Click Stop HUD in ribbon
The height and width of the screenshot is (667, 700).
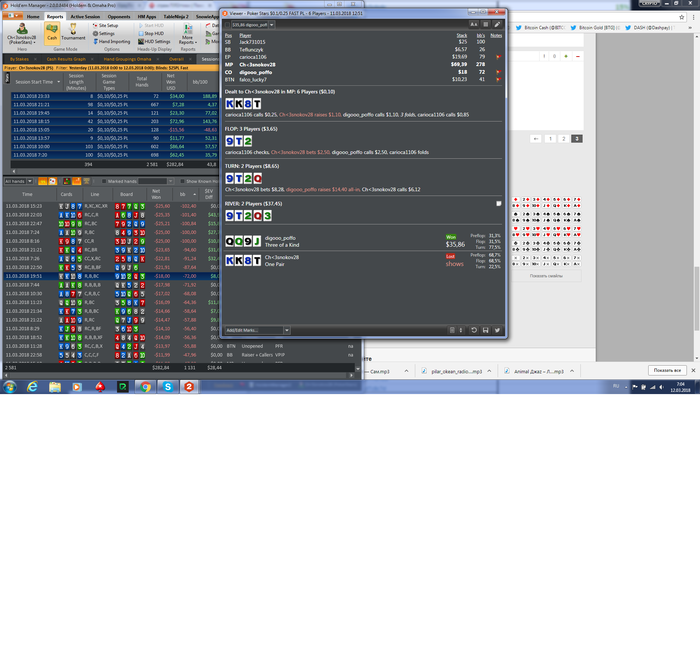click(x=151, y=33)
